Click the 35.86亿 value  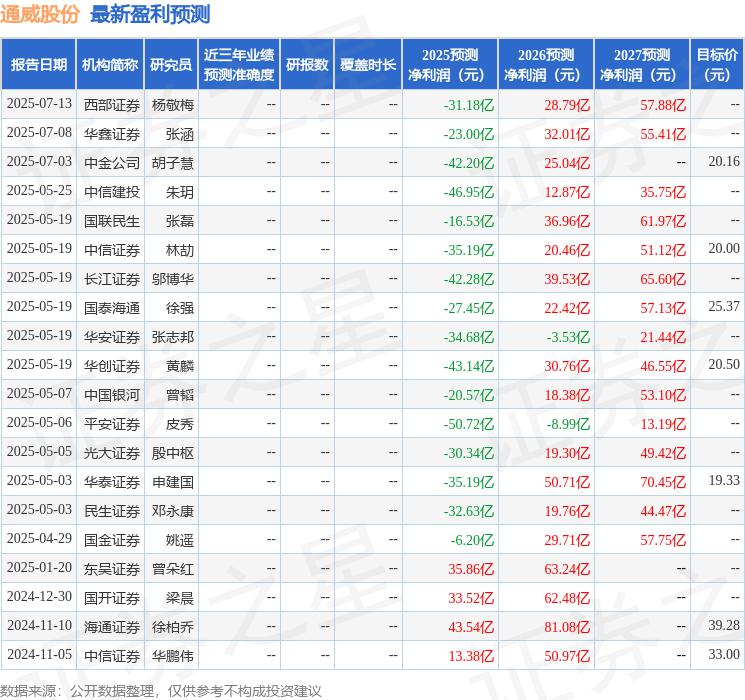tap(471, 569)
